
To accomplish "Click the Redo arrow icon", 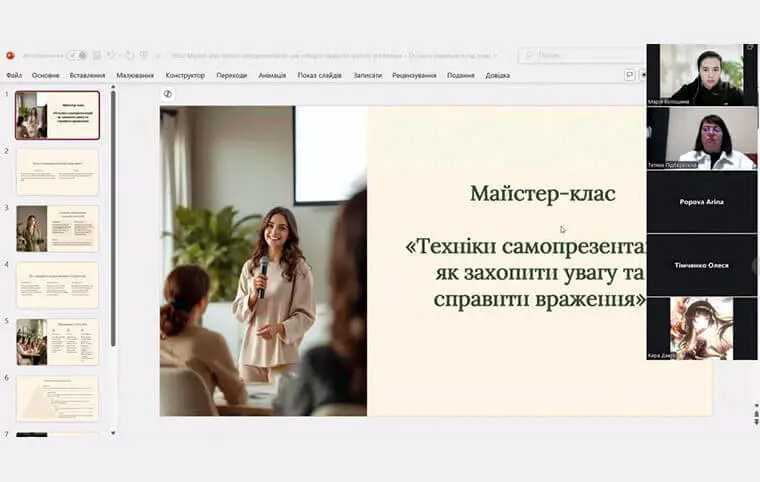I will click(129, 55).
